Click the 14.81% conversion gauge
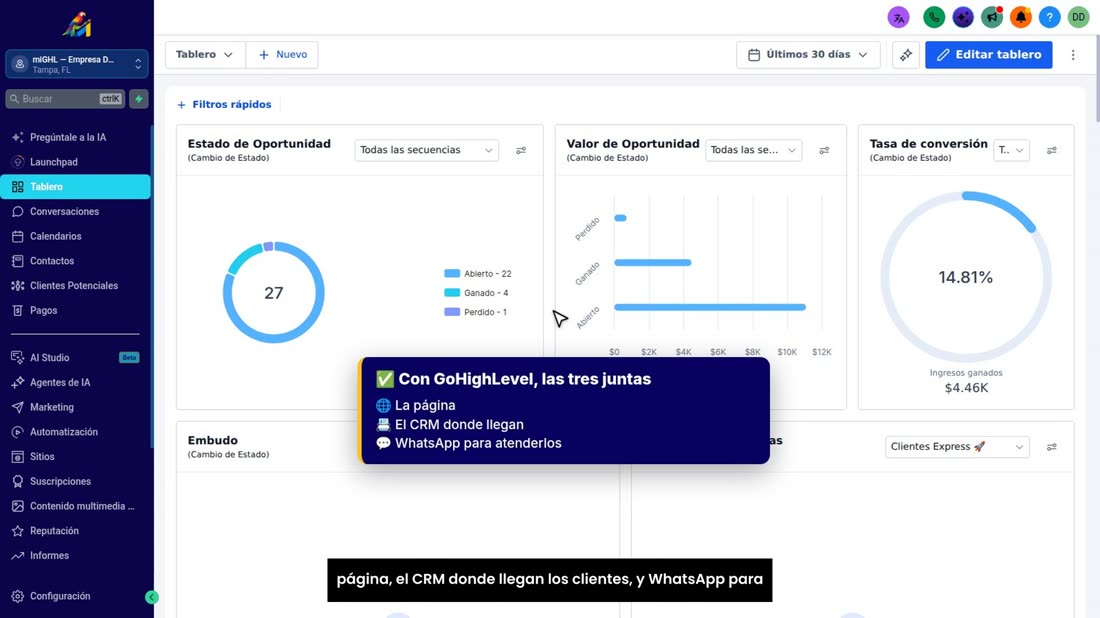Image resolution: width=1100 pixels, height=618 pixels. point(966,277)
